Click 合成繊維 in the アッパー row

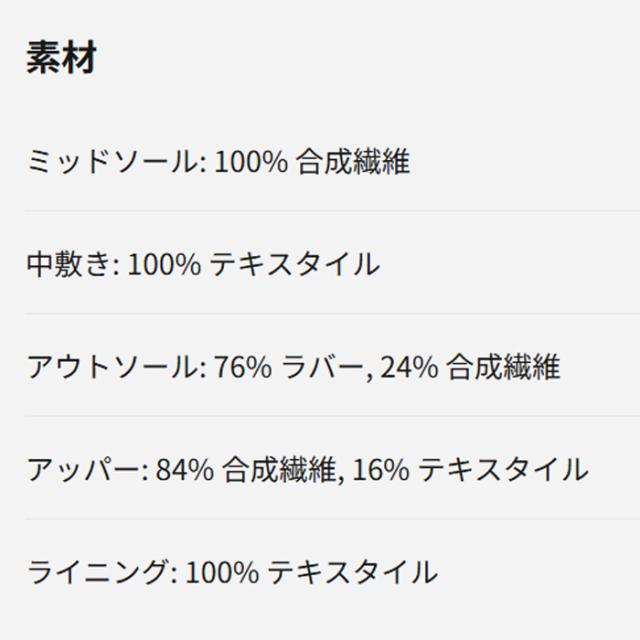[282, 470]
